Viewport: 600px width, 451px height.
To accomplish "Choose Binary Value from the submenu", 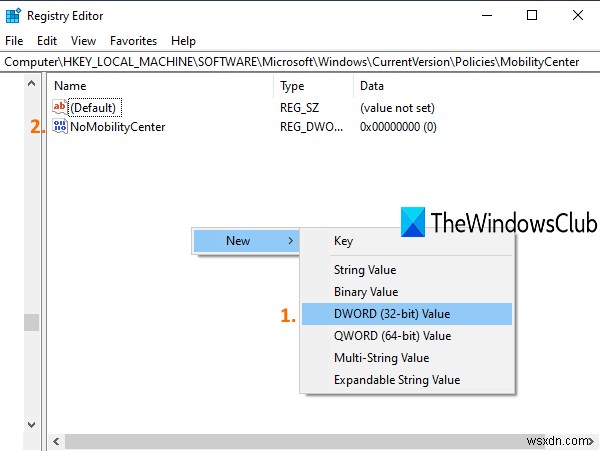I will pyautogui.click(x=407, y=292).
